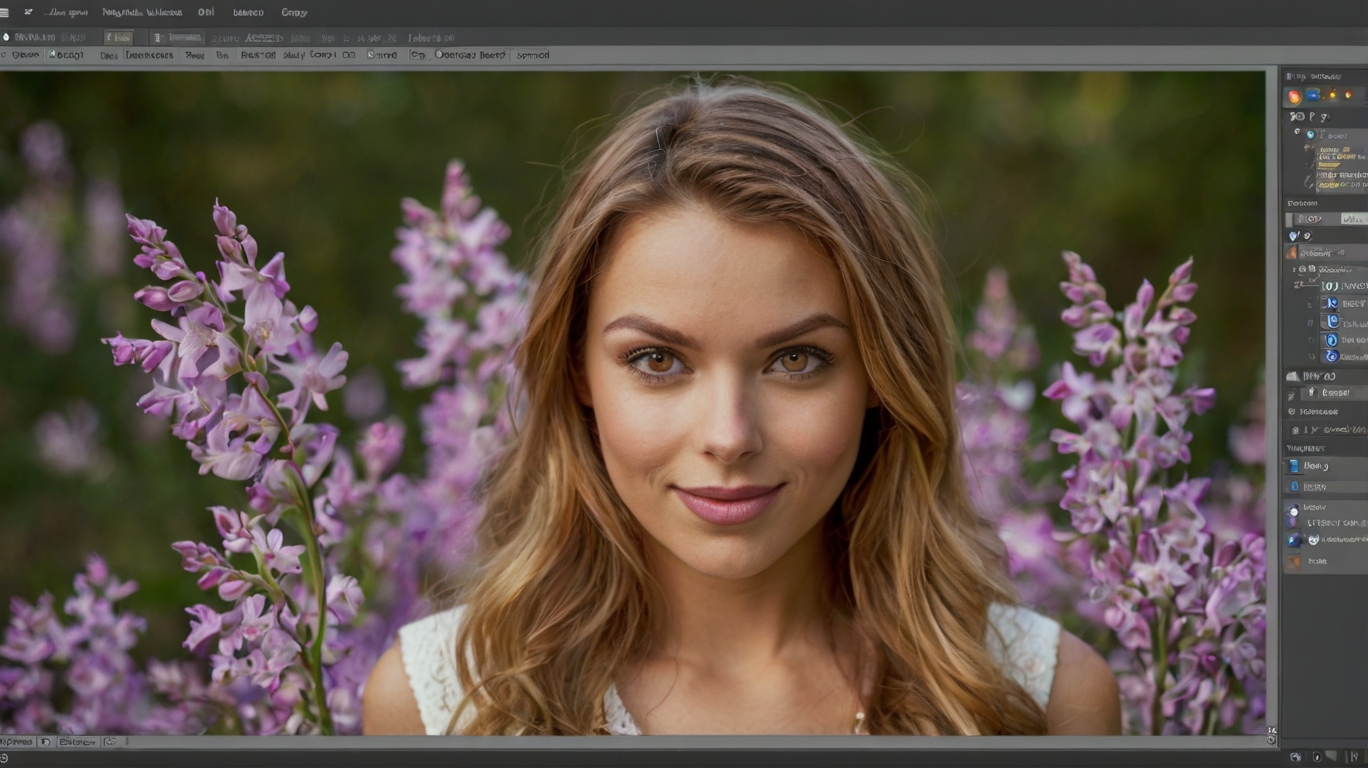Click the red-orange round icon in right panel
1368x768 pixels.
(1294, 96)
